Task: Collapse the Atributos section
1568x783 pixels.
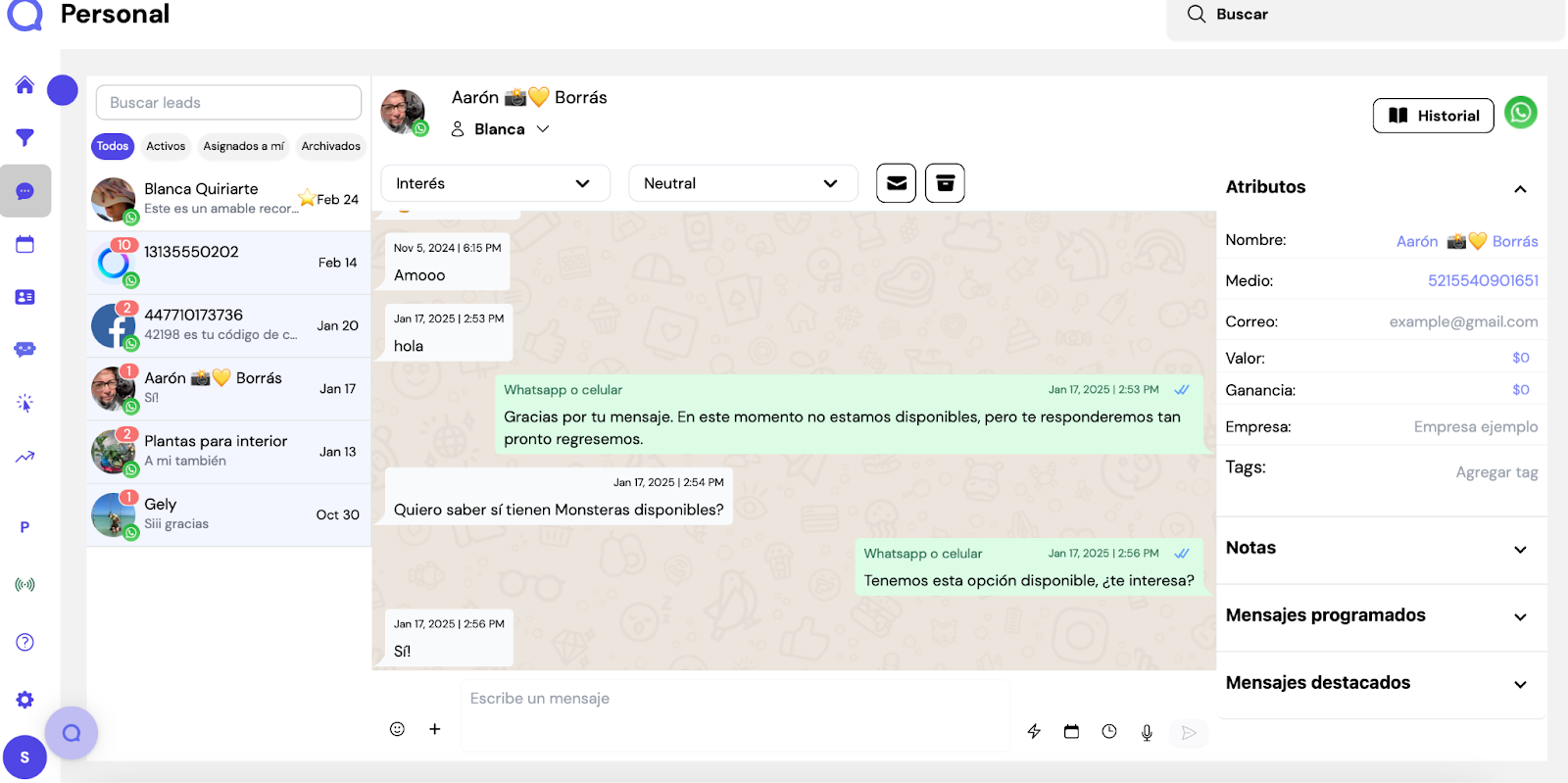Action: (1520, 188)
